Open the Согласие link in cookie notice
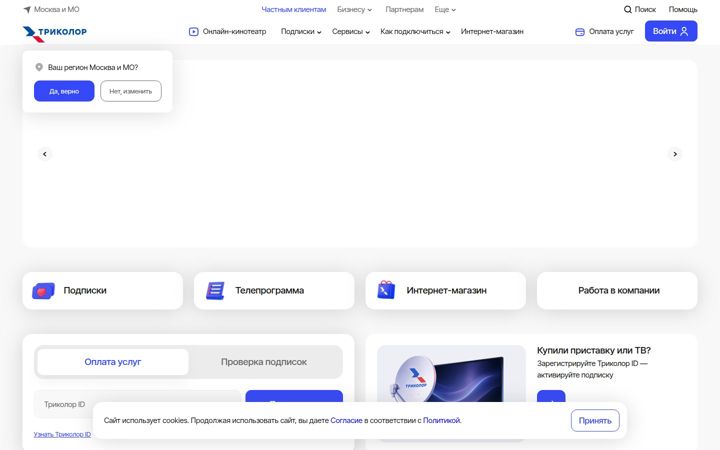Image resolution: width=720 pixels, height=450 pixels. [x=346, y=420]
